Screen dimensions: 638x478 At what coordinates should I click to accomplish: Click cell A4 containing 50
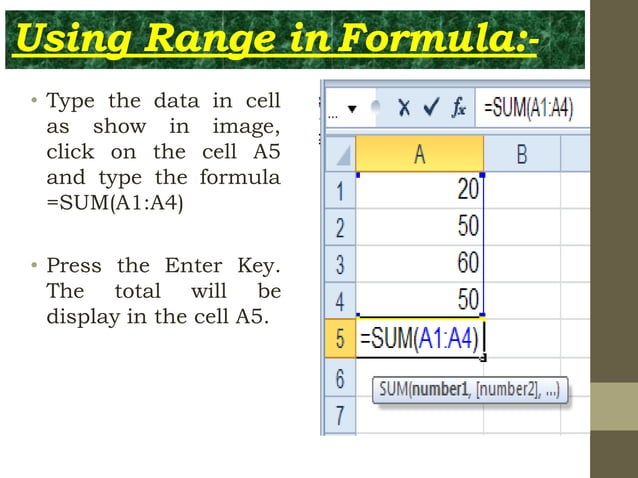pyautogui.click(x=420, y=301)
